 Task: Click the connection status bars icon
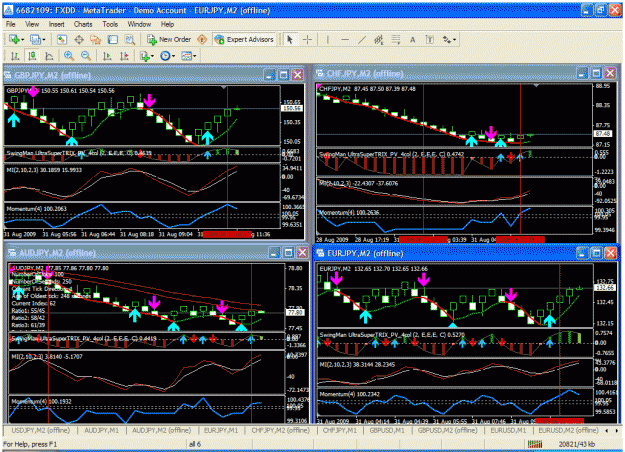[x=535, y=444]
